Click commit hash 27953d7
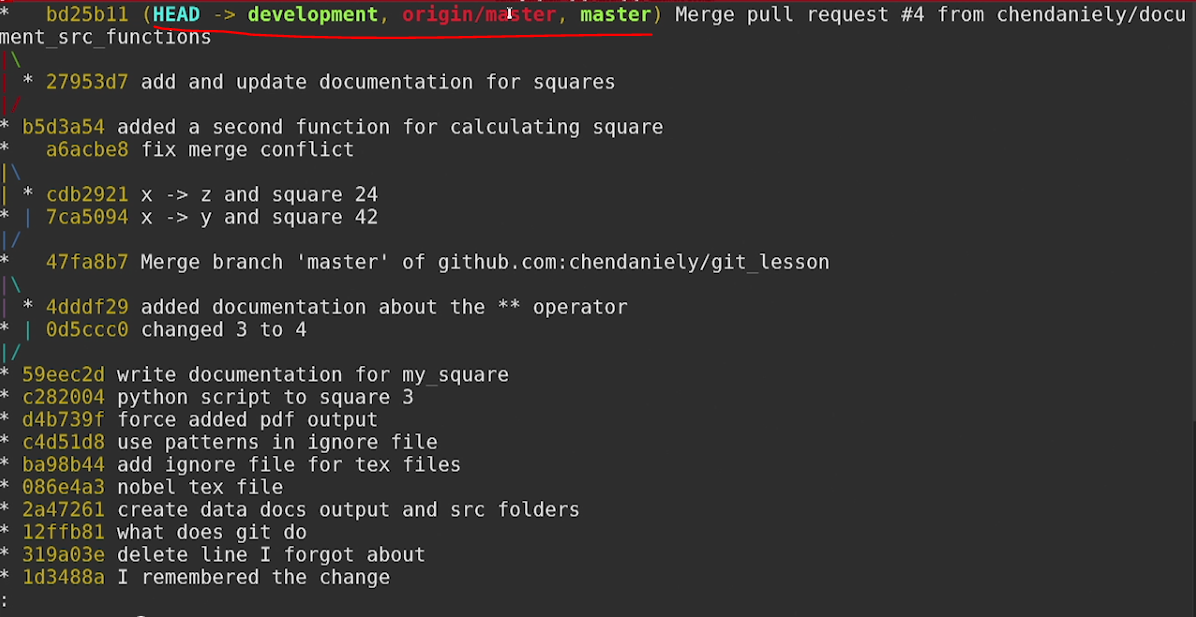 [x=86, y=82]
